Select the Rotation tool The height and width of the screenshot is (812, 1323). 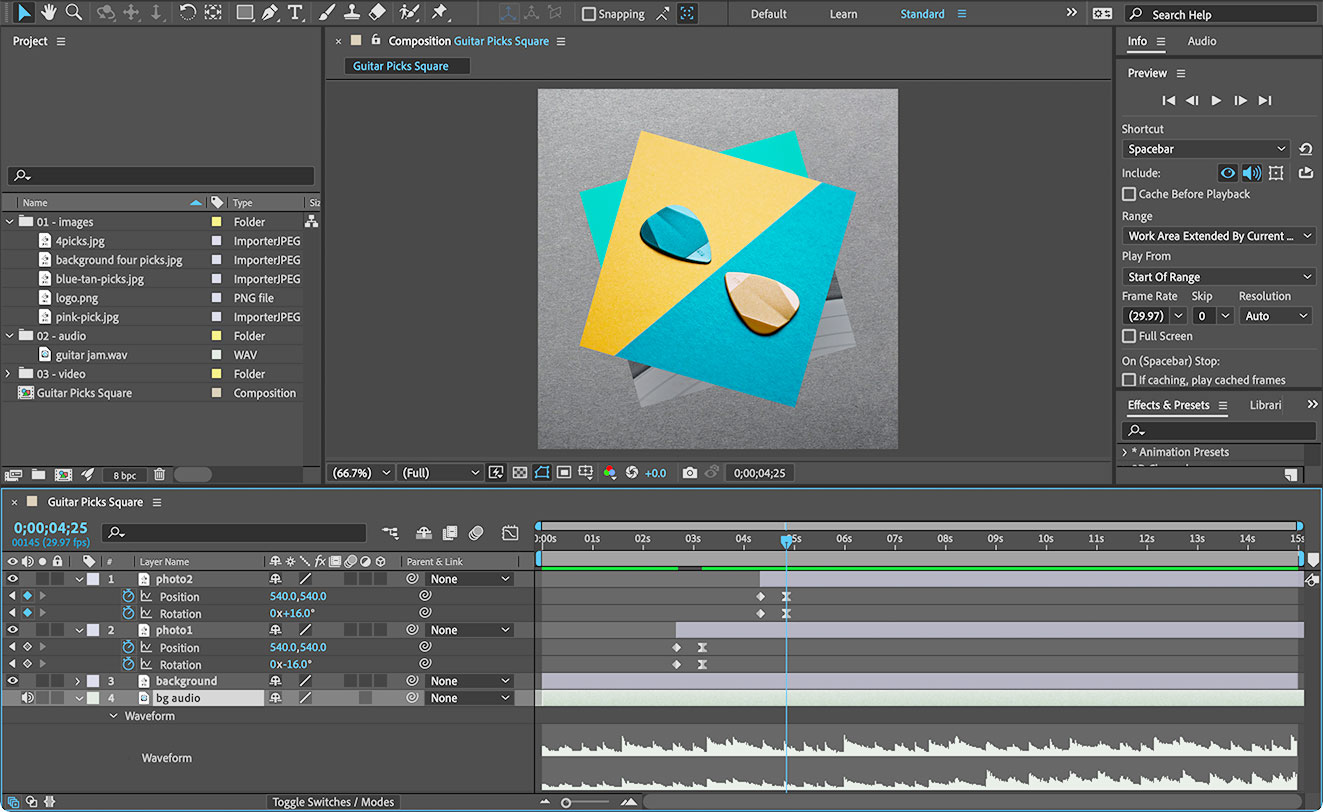(189, 13)
